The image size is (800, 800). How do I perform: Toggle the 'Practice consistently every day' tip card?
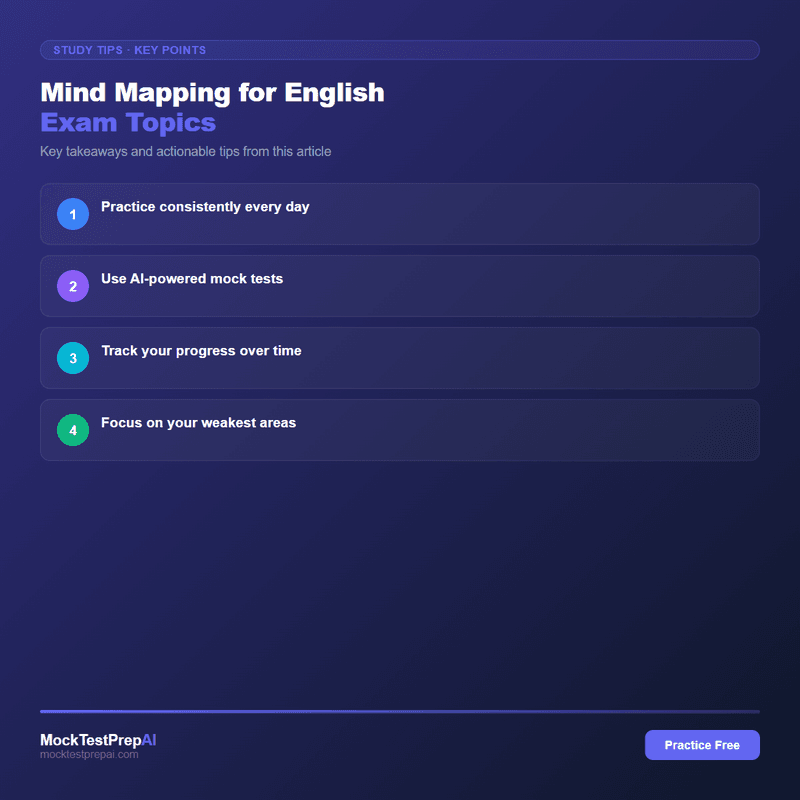click(400, 214)
